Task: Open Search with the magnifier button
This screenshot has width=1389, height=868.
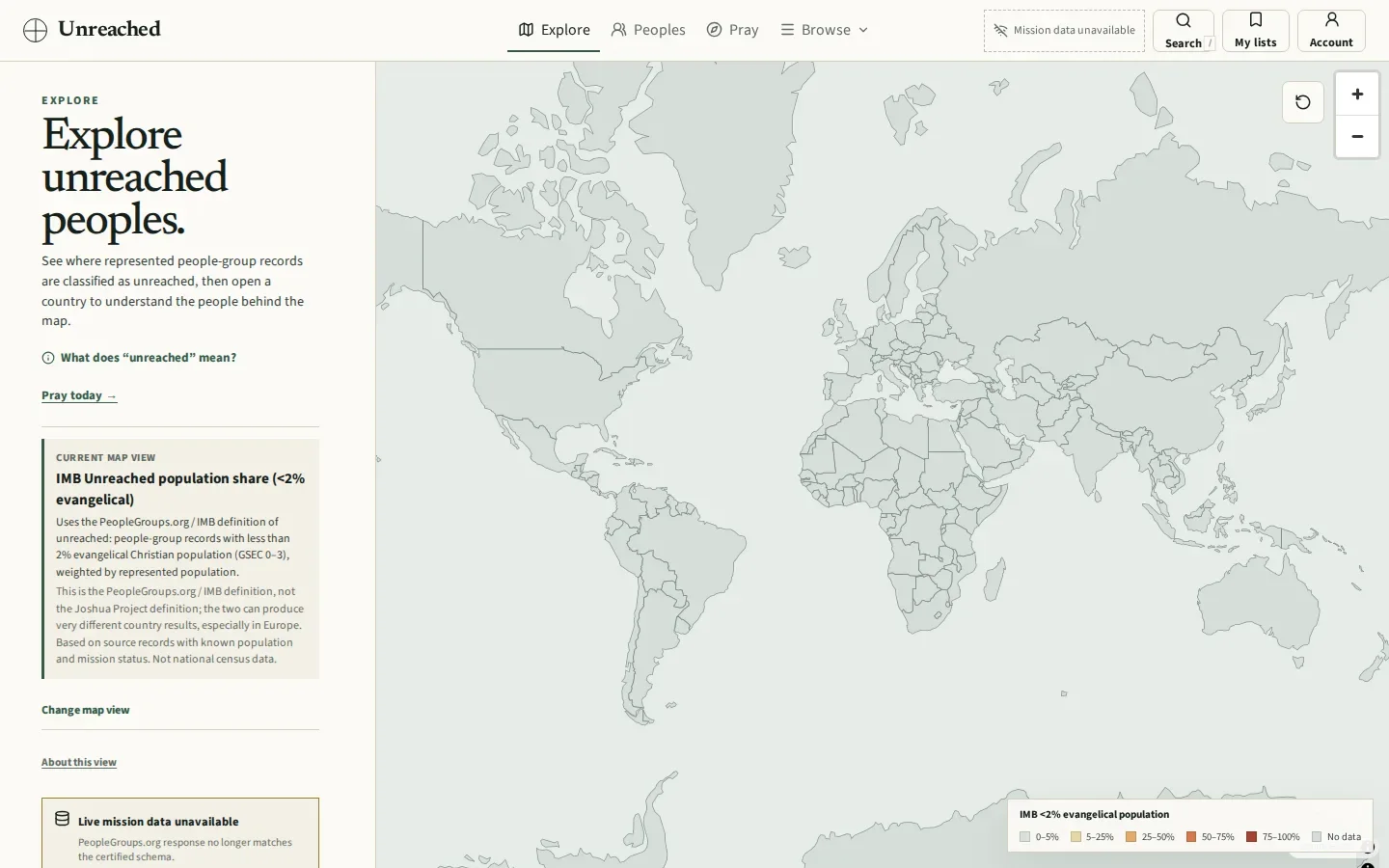Action: click(1184, 31)
